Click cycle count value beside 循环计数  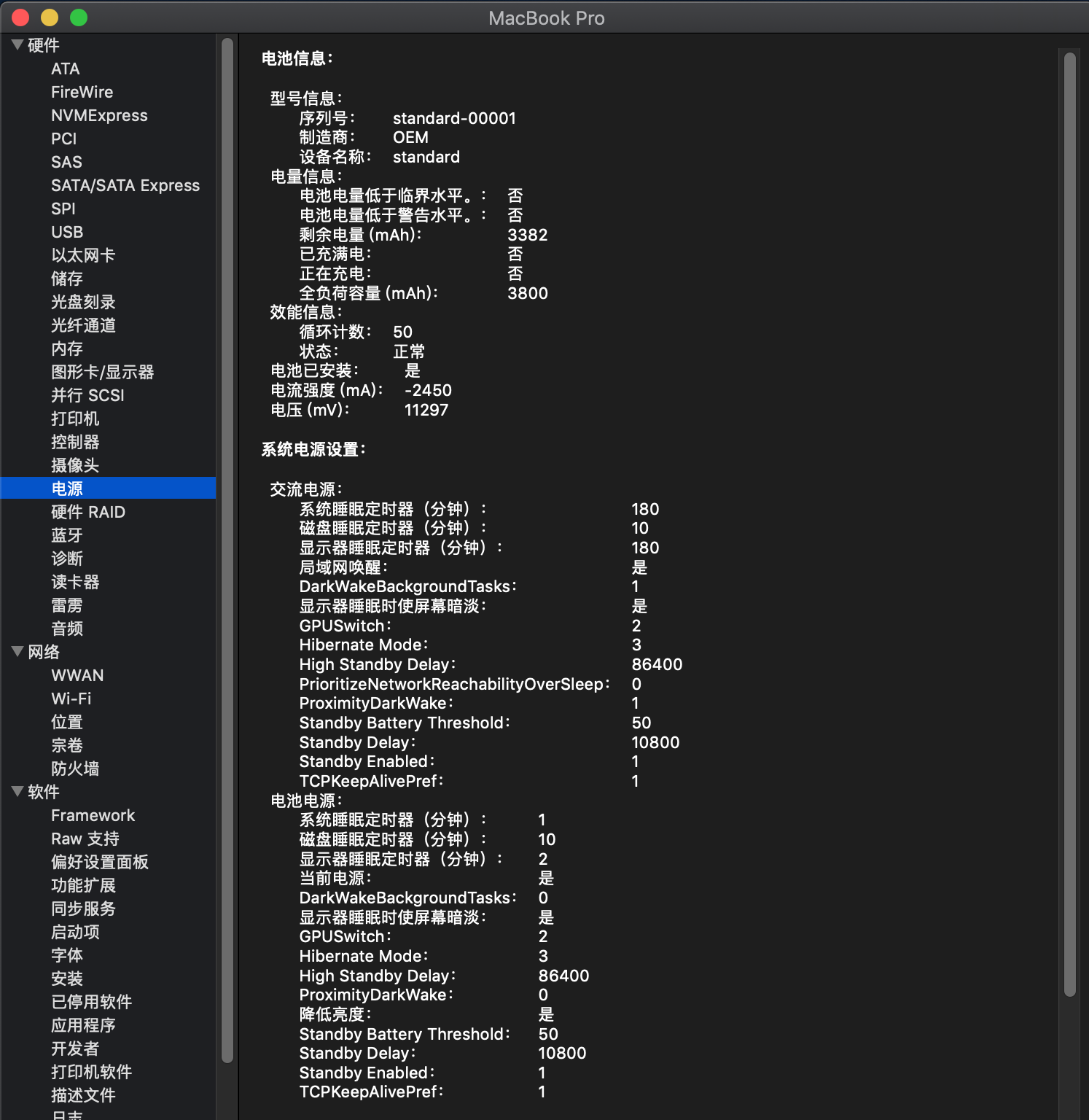[x=402, y=332]
